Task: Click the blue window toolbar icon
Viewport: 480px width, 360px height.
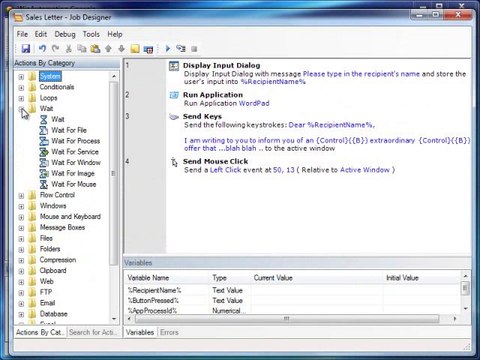Action: (148, 49)
